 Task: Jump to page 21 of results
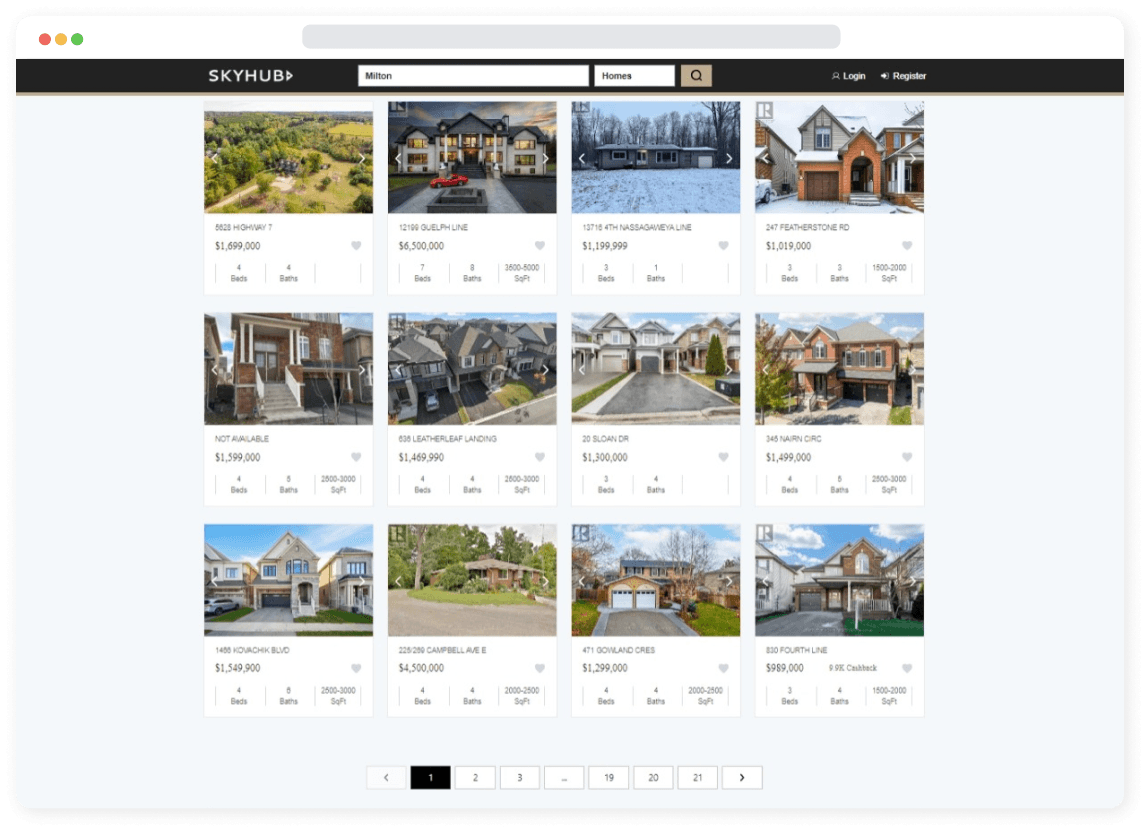pos(697,777)
